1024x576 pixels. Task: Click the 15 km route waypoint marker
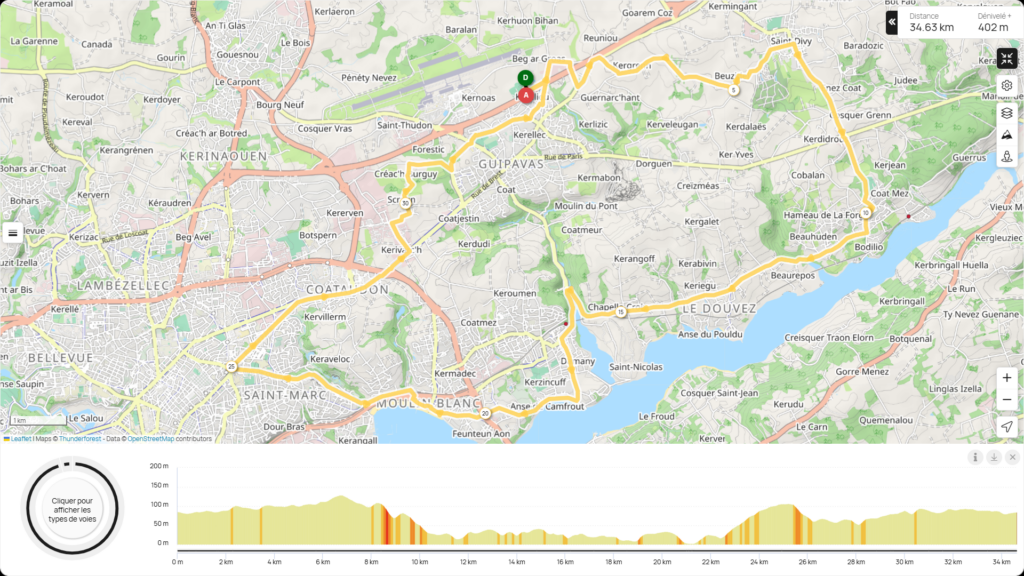[621, 312]
